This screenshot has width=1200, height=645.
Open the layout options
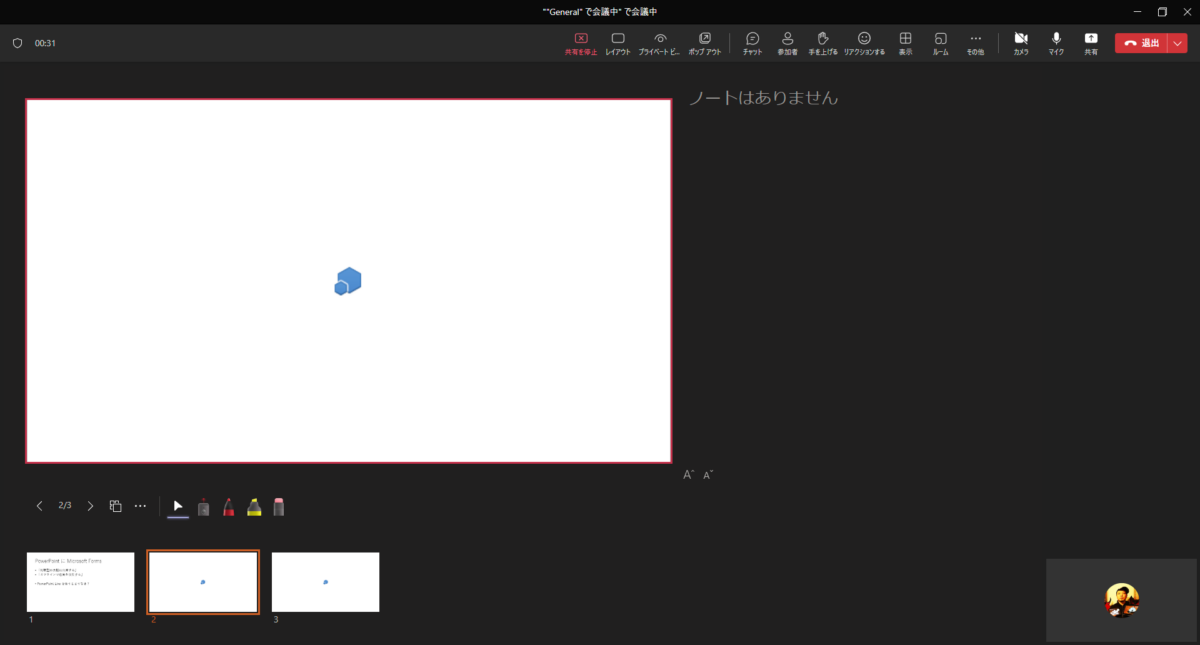coord(618,42)
